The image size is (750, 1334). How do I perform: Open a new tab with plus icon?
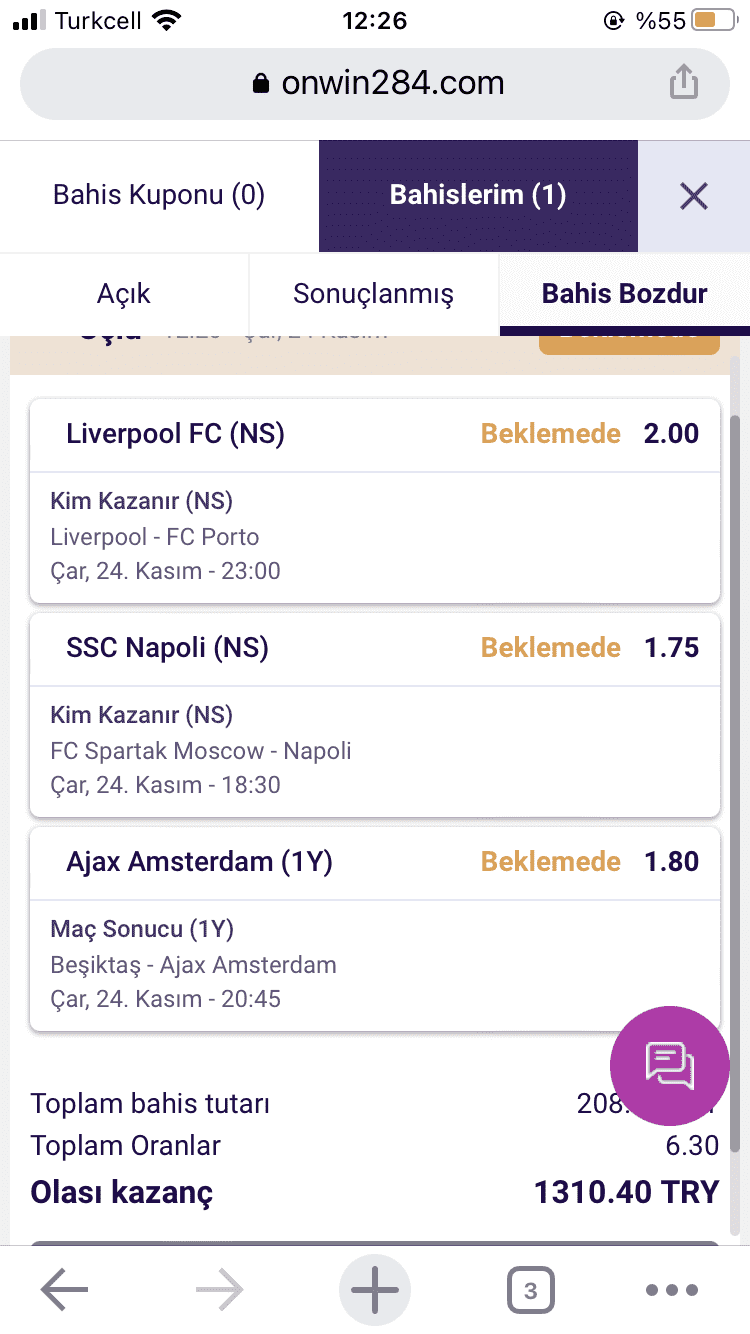click(x=375, y=1291)
